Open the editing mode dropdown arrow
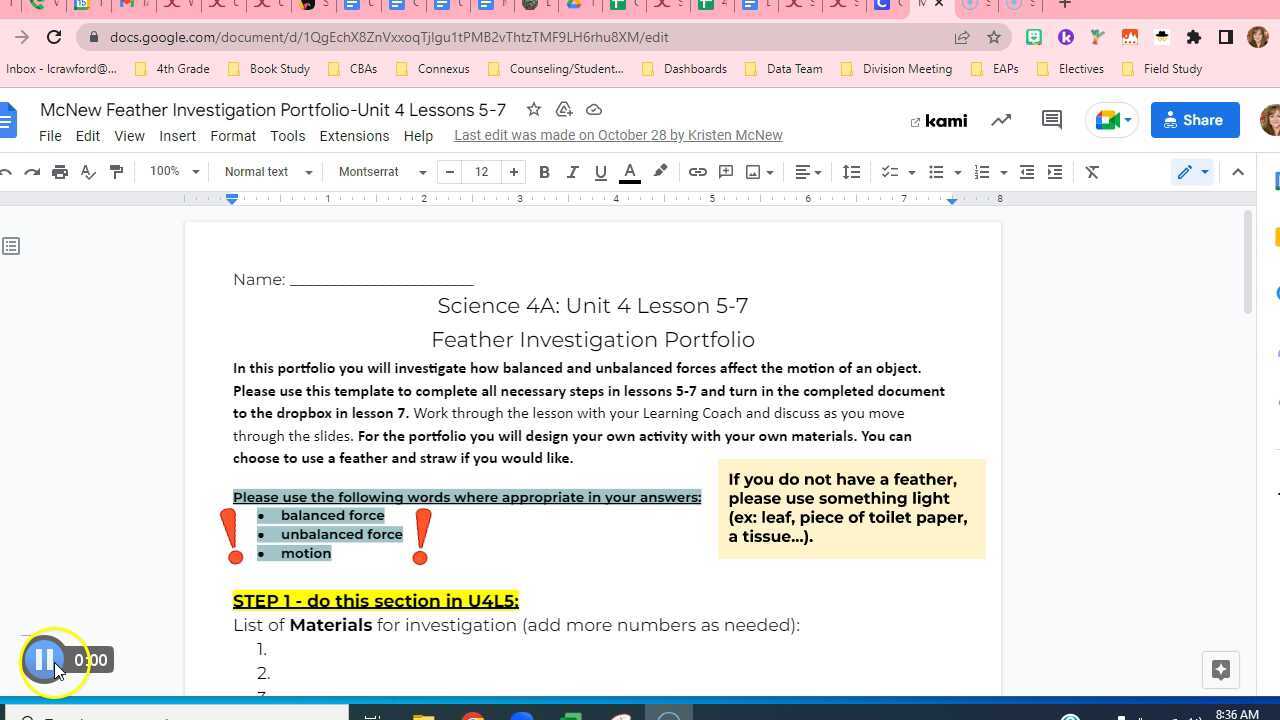 (1205, 172)
